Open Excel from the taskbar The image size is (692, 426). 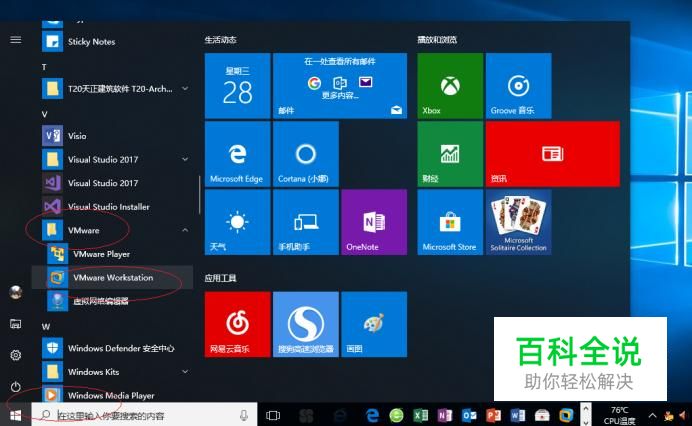click(x=421, y=415)
